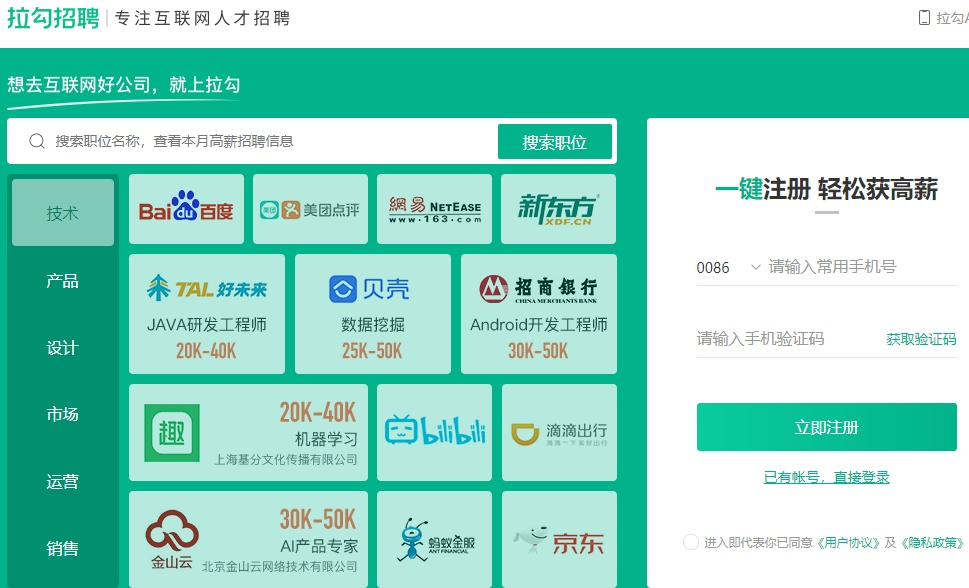The height and width of the screenshot is (588, 969).
Task: Open the 新东方 XDF.CN logo tile
Action: click(x=559, y=208)
